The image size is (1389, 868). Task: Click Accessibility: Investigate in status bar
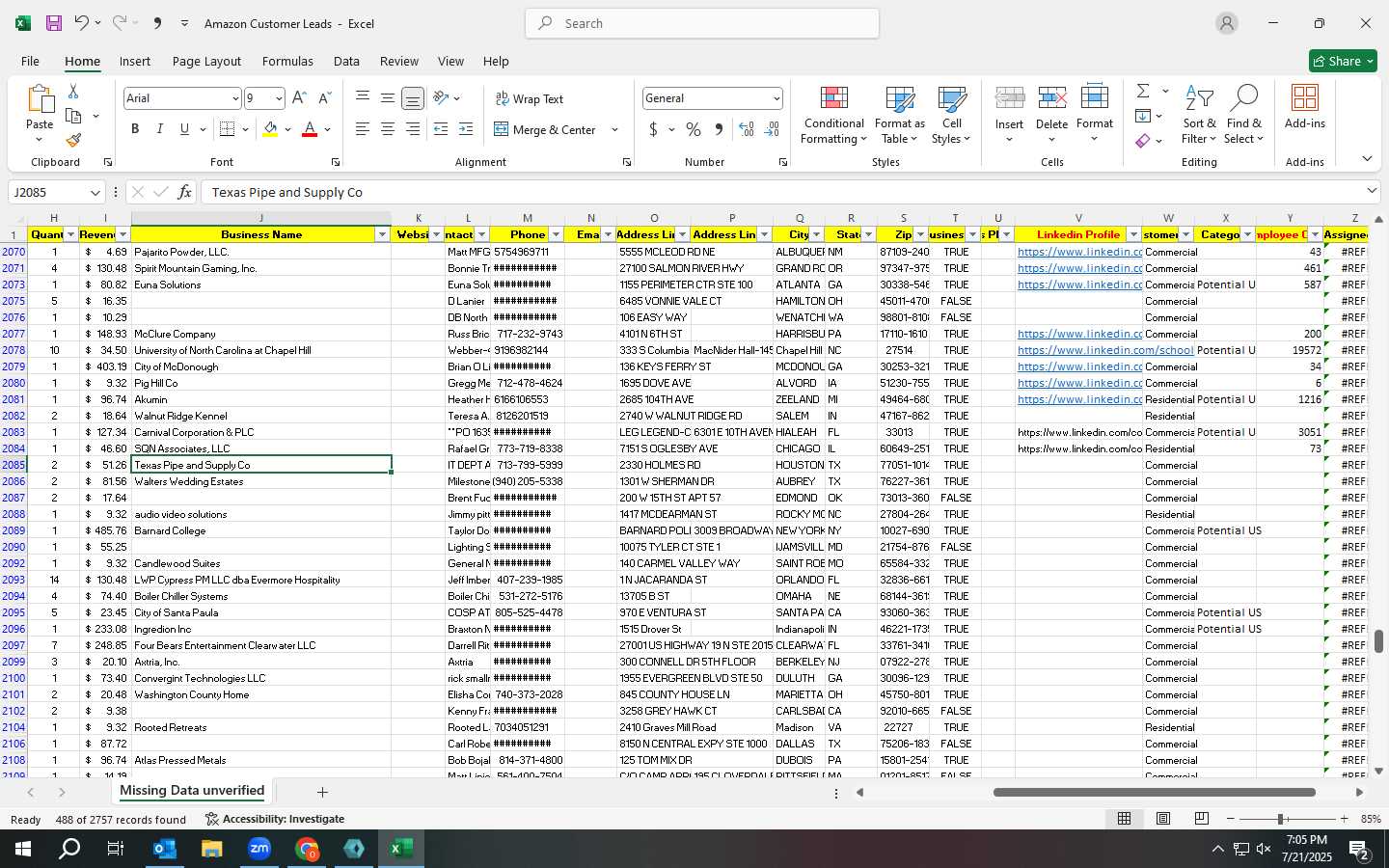[275, 819]
